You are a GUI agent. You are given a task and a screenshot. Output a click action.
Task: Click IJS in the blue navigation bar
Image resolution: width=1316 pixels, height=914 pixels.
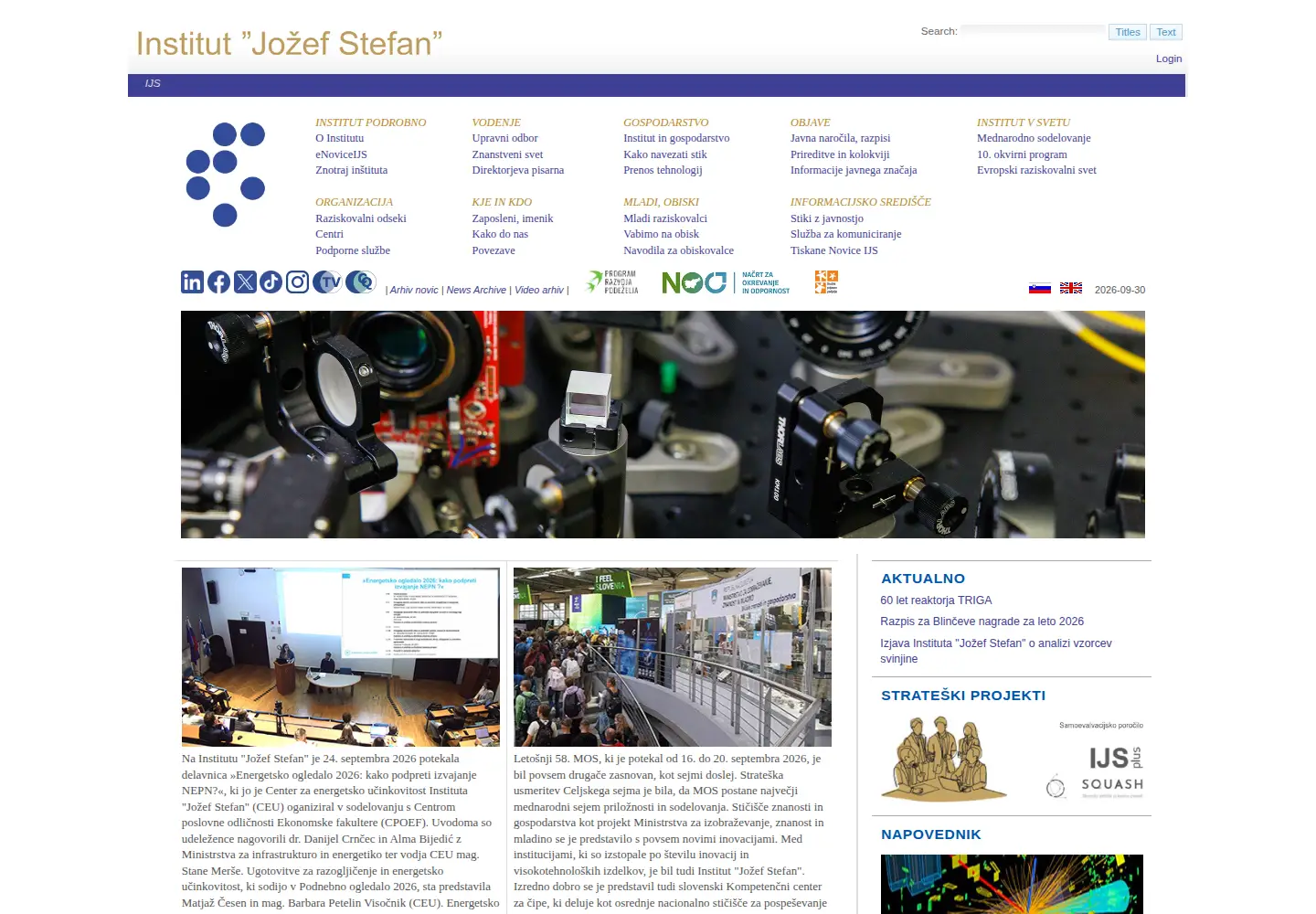(153, 83)
